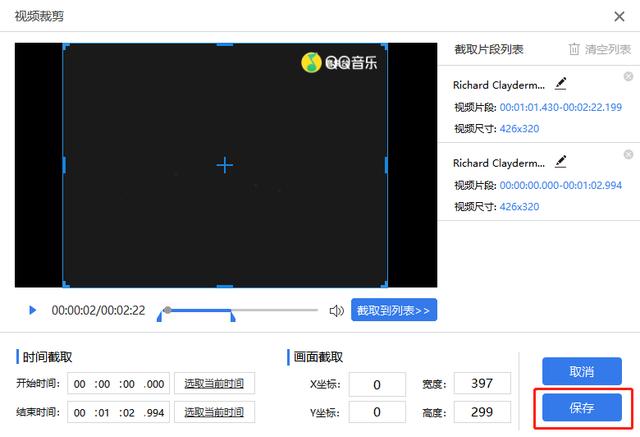The height and width of the screenshot is (437, 640).
Task: Click the top-left crop corner handle
Action: pyautogui.click(x=65, y=45)
